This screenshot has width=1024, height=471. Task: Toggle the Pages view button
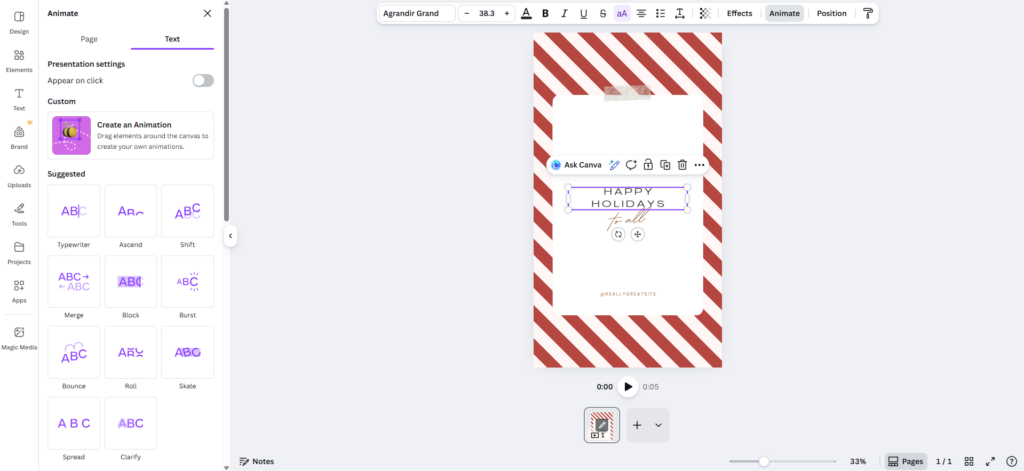coord(906,461)
